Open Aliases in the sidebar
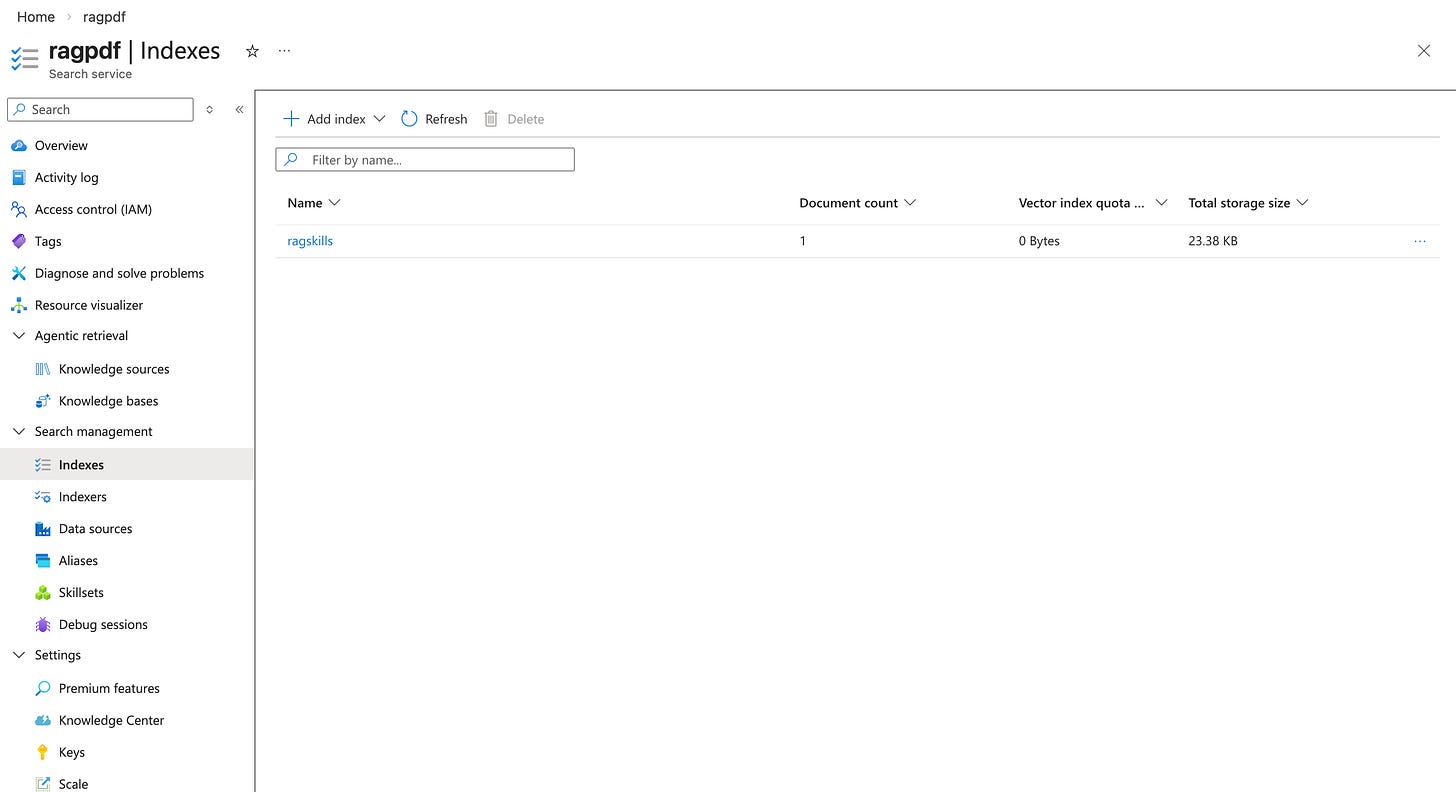The image size is (1456, 792). 78,561
